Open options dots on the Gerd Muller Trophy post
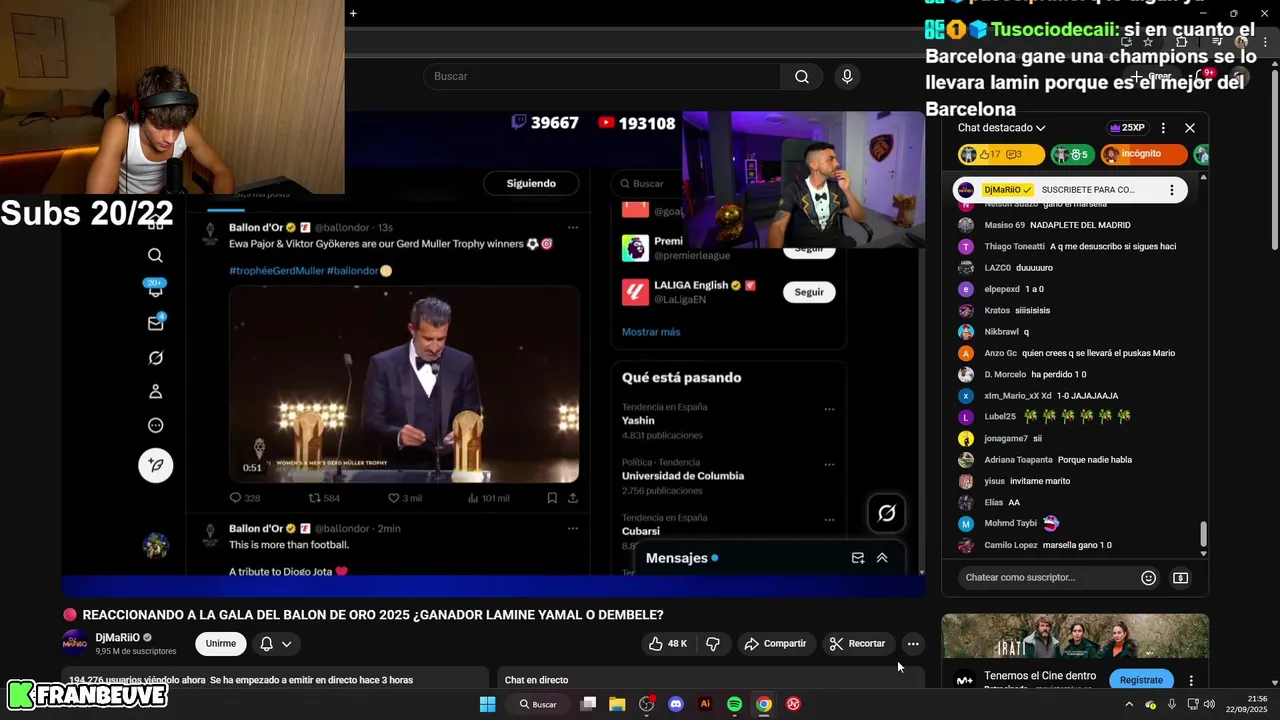Image resolution: width=1280 pixels, height=720 pixels. 573,228
